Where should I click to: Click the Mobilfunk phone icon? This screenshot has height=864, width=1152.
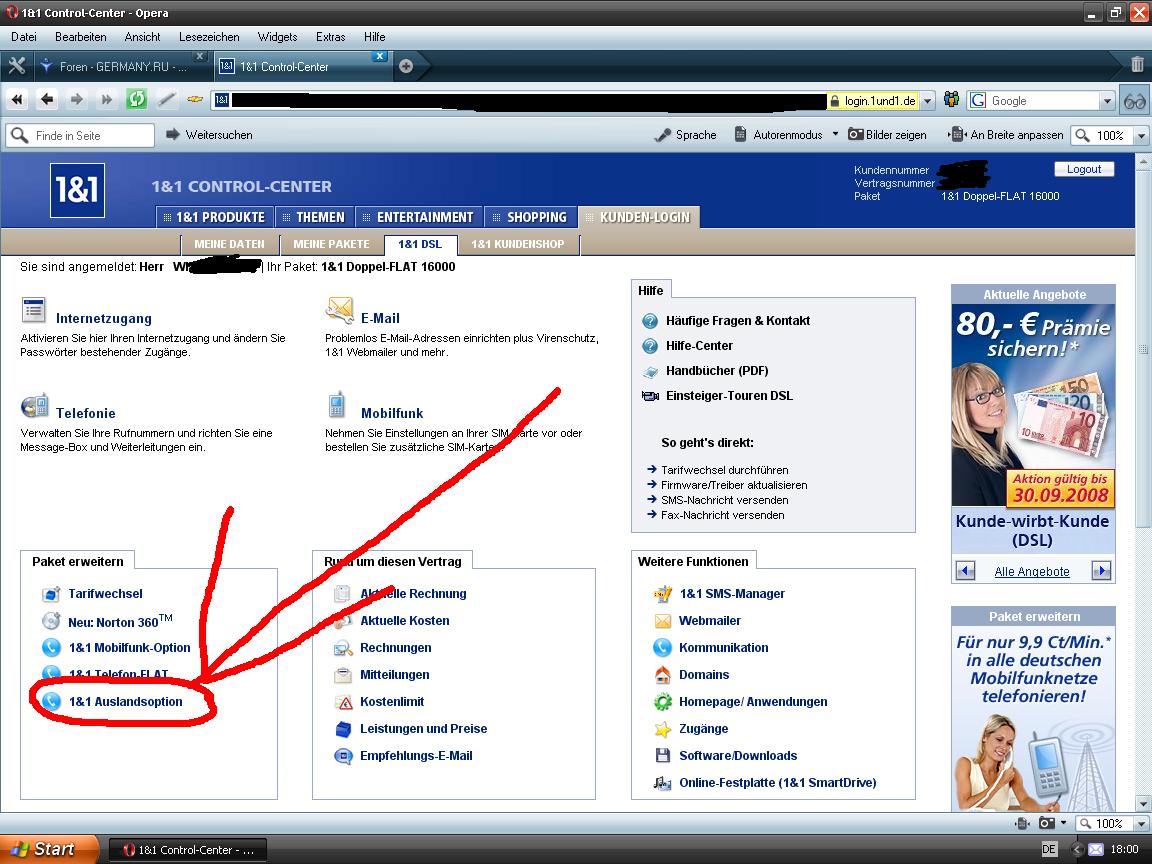tap(338, 405)
